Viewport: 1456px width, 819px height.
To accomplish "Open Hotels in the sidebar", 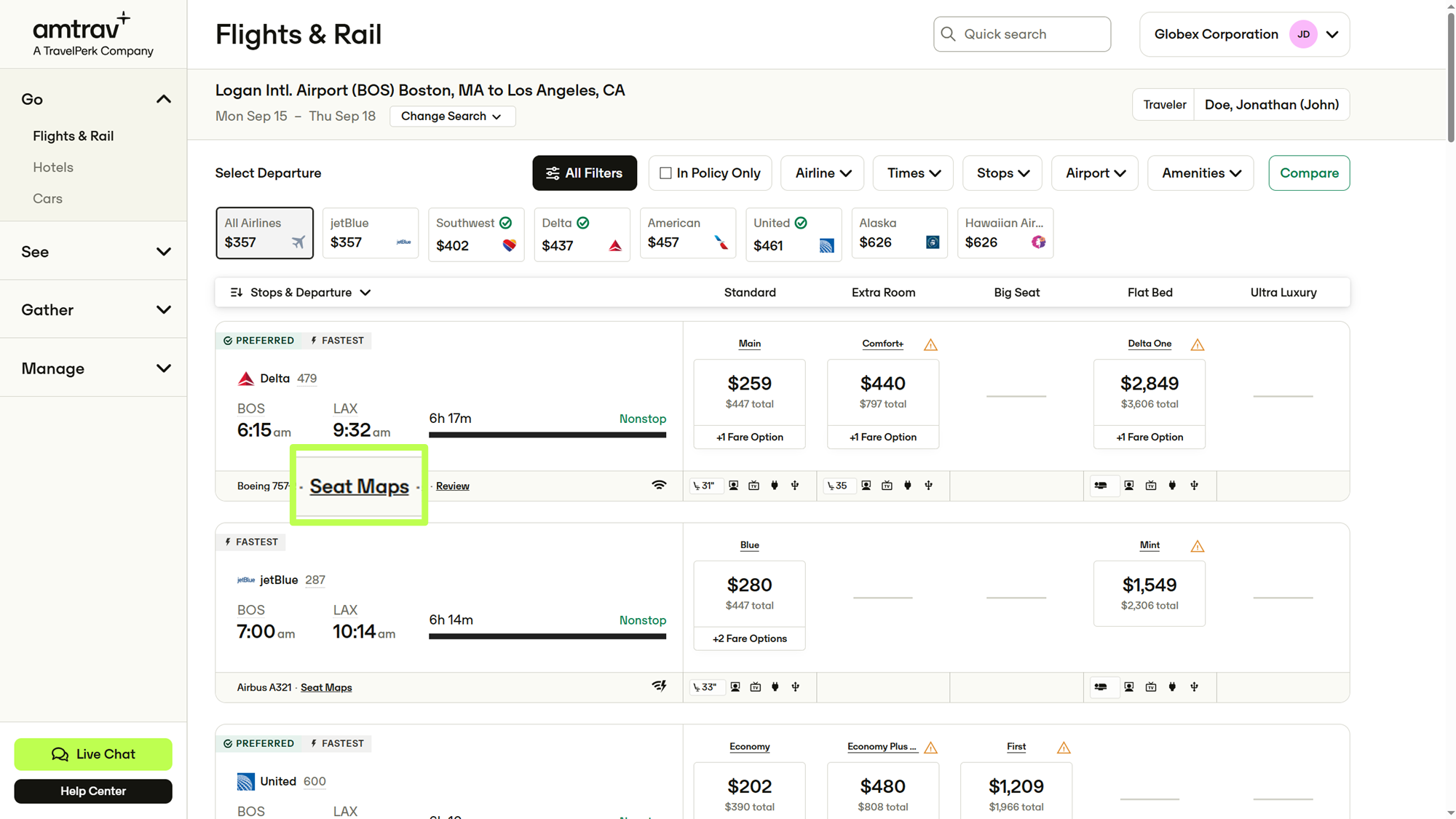I will click(53, 167).
